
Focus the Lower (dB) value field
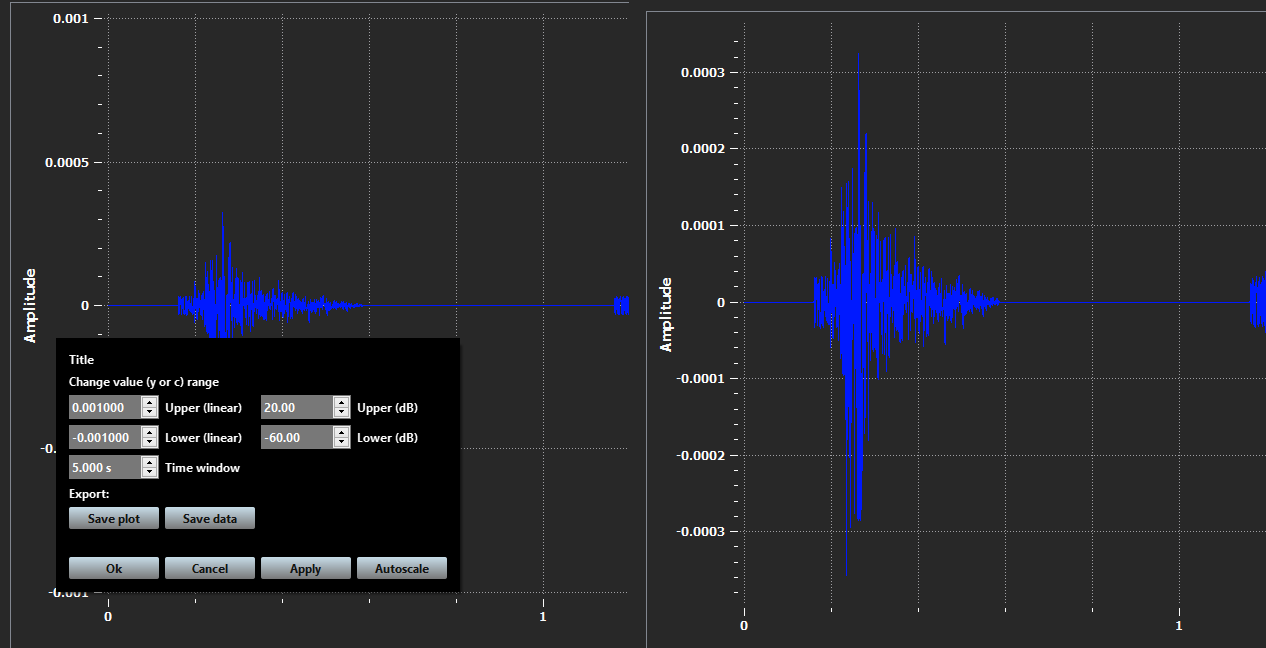297,437
